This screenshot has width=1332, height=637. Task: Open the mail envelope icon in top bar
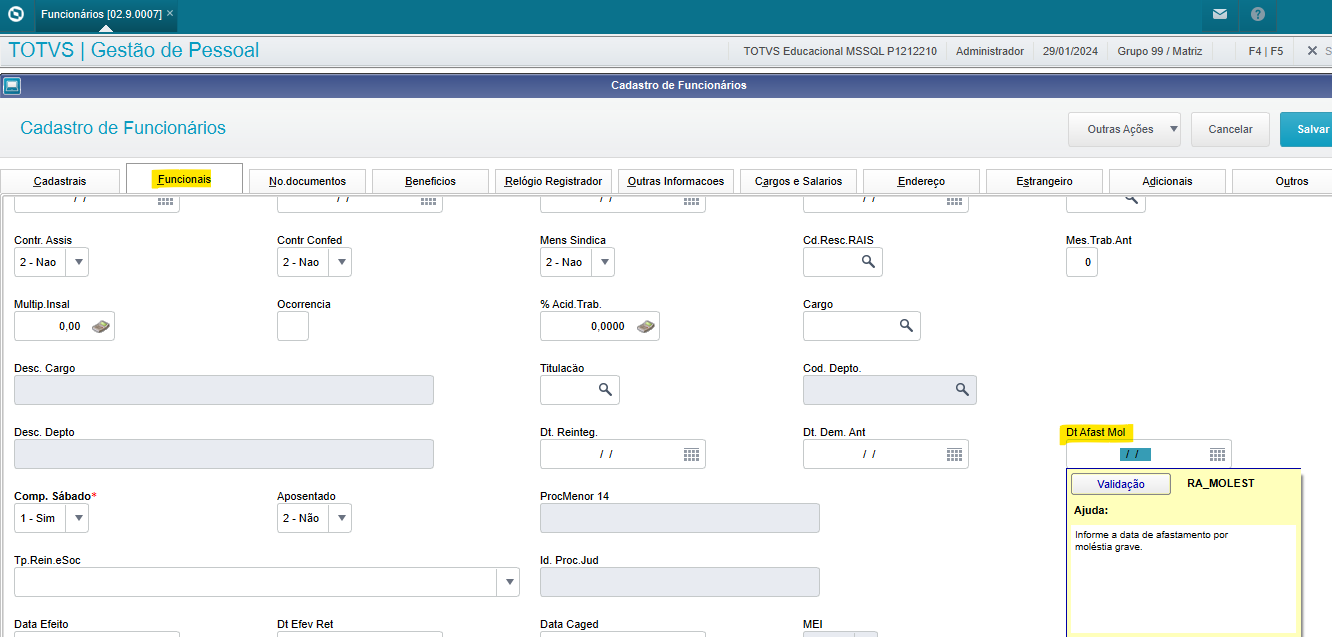pyautogui.click(x=1219, y=15)
